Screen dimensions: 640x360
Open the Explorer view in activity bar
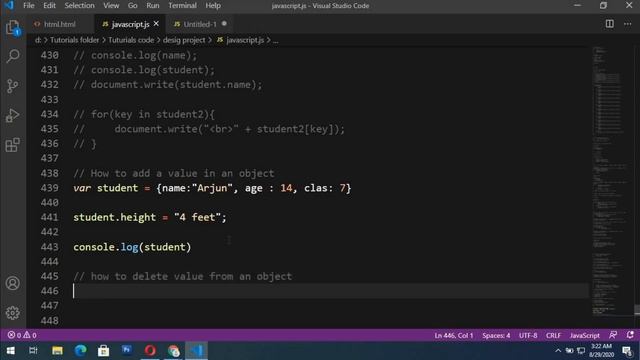coord(13,28)
